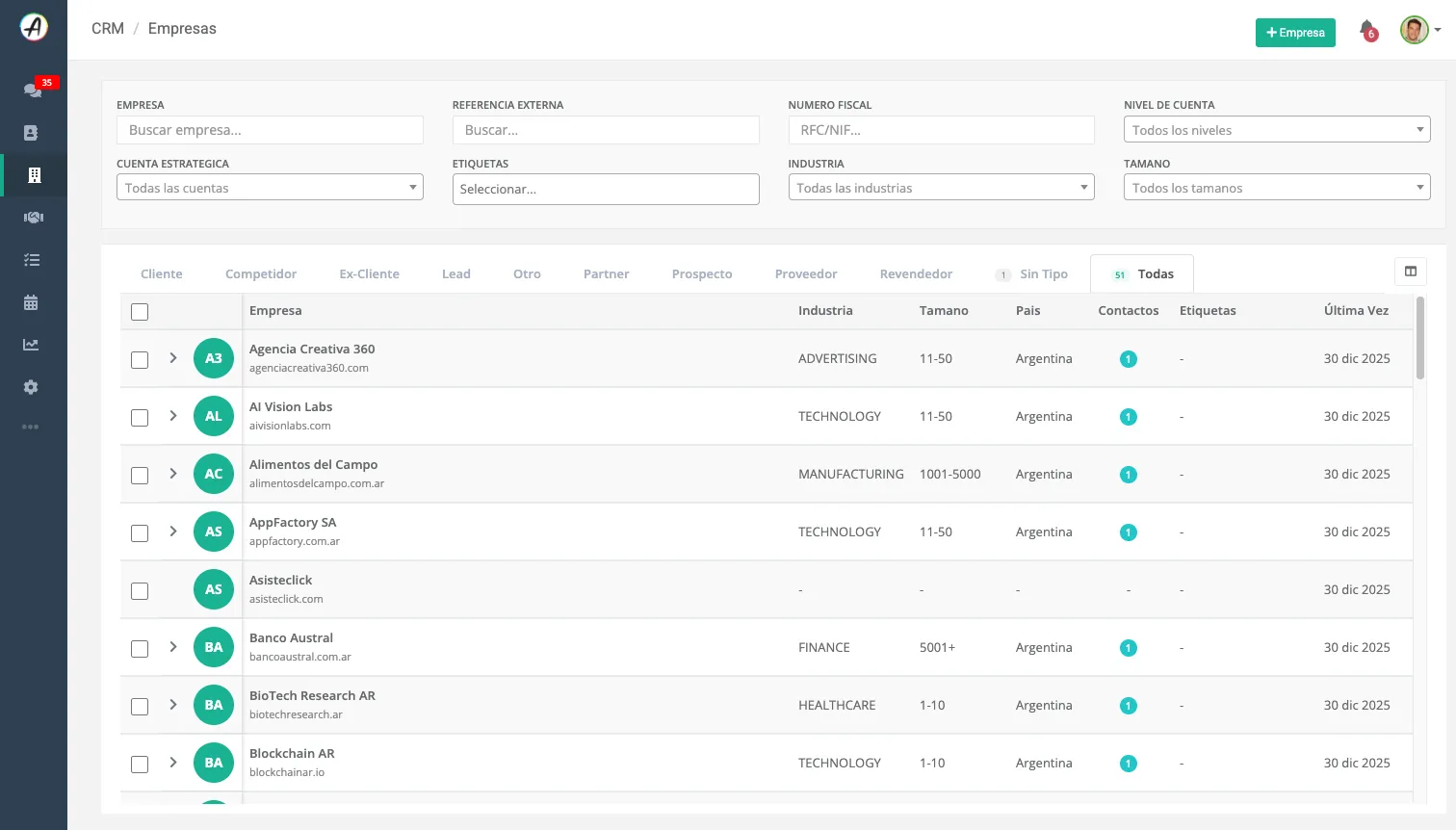Click the +Empresa button
This screenshot has width=1456, height=830.
click(x=1295, y=33)
